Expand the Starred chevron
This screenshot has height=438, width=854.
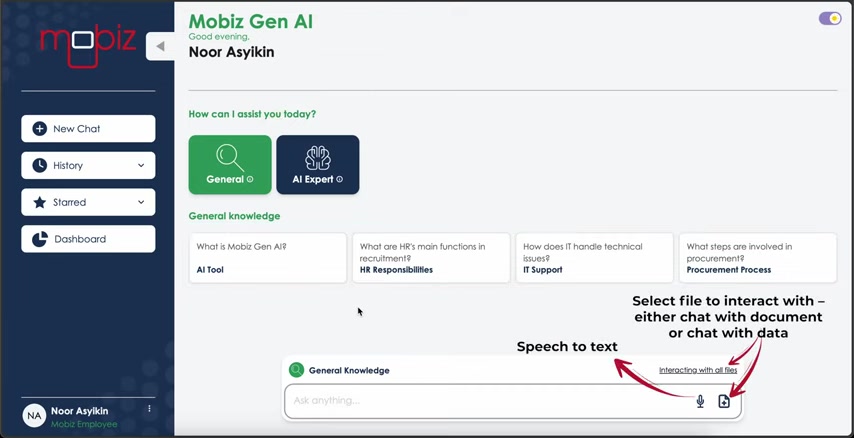coord(141,203)
